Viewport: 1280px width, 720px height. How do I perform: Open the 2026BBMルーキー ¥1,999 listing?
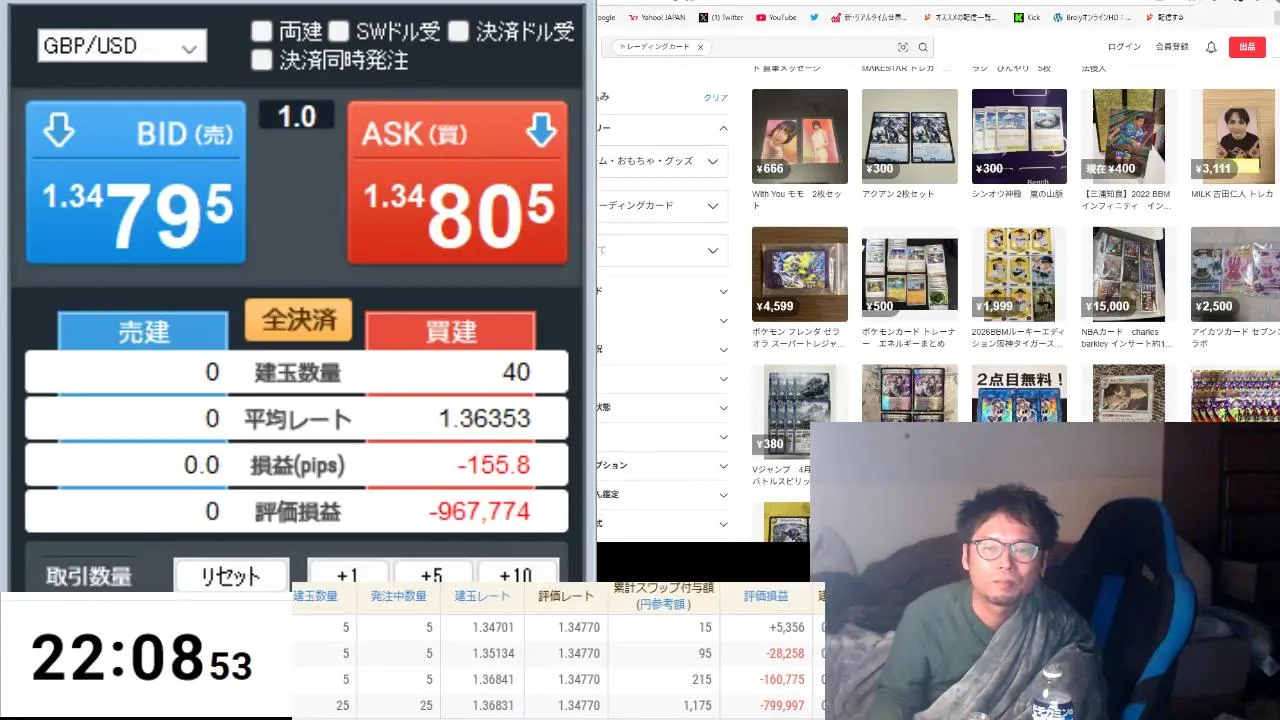1019,288
